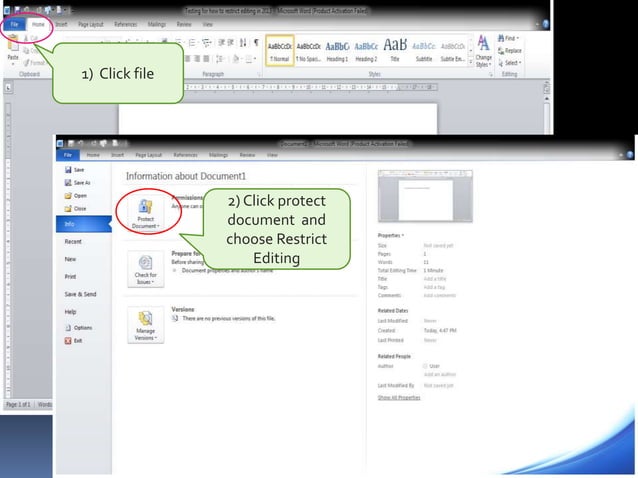
Task: Click the vertical scrollbar up arrow
Action: tap(546, 99)
